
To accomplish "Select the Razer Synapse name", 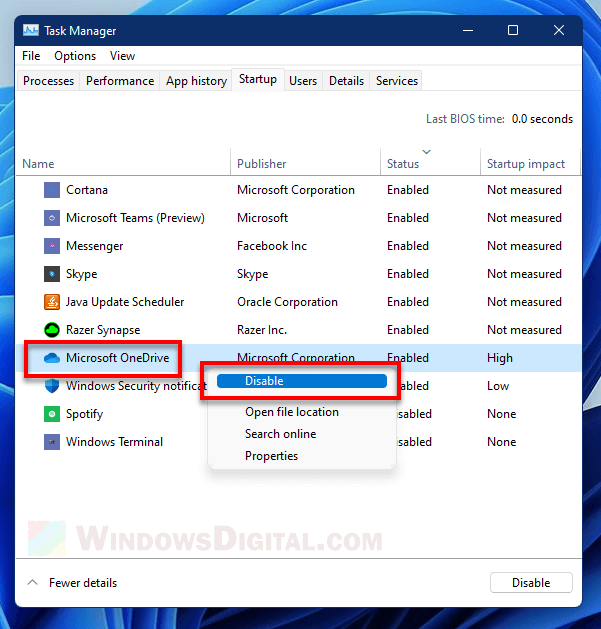I will pyautogui.click(x=103, y=330).
